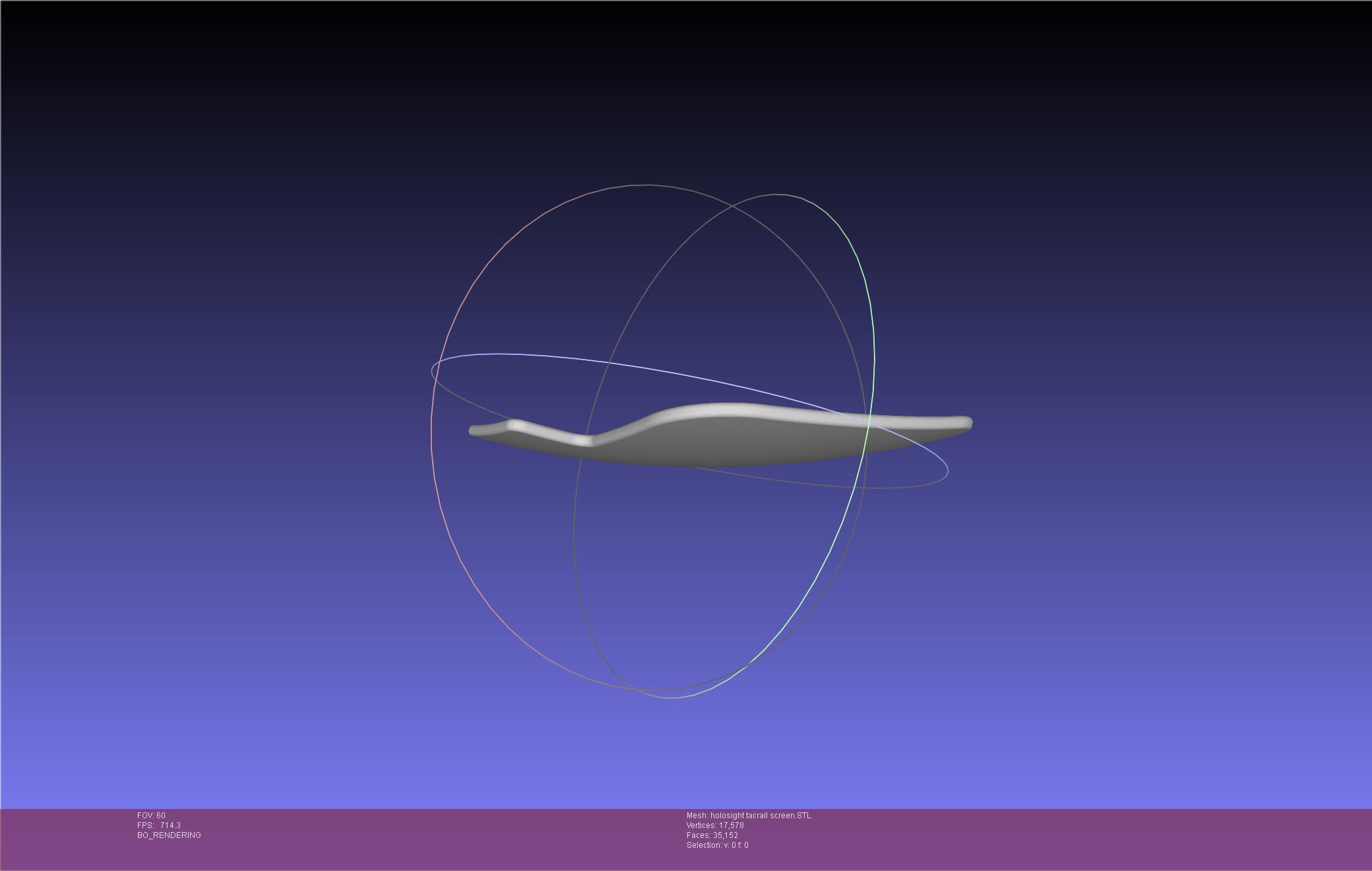Click the left tip of the mesh
Viewport: 1372px width, 871px height.
tap(472, 431)
